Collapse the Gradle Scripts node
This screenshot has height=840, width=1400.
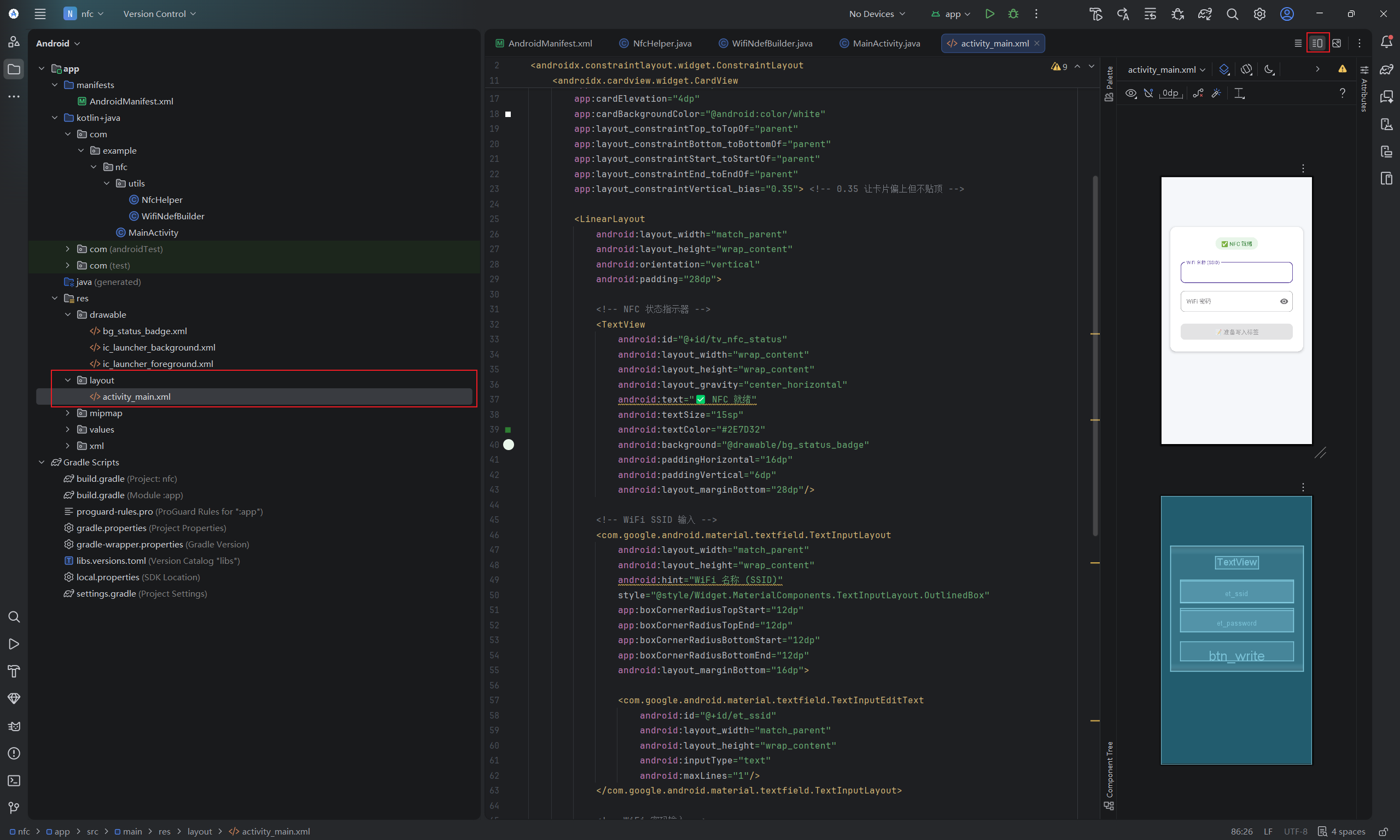click(x=42, y=463)
